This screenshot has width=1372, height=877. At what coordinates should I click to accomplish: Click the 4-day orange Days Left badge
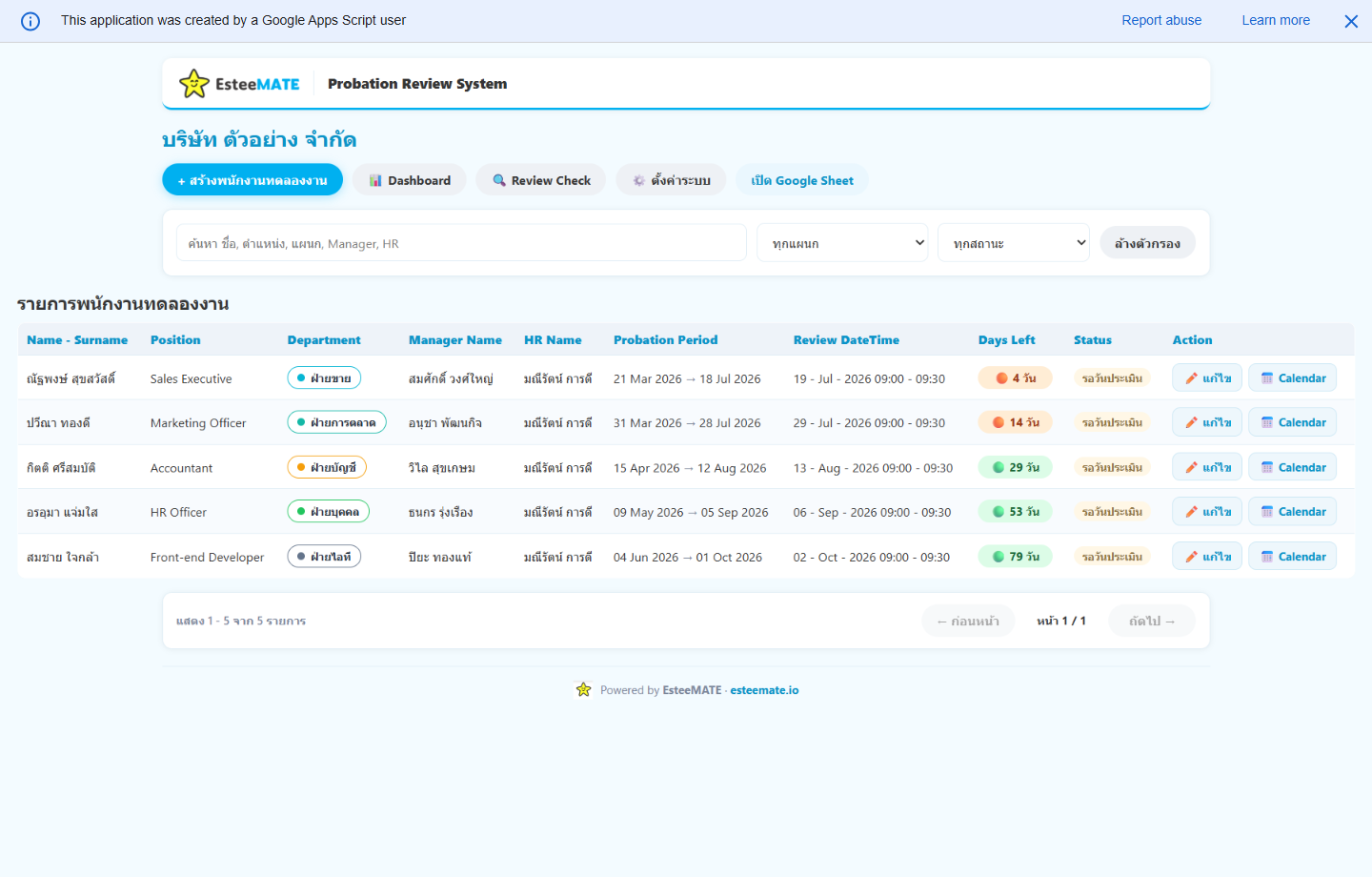coord(1015,378)
